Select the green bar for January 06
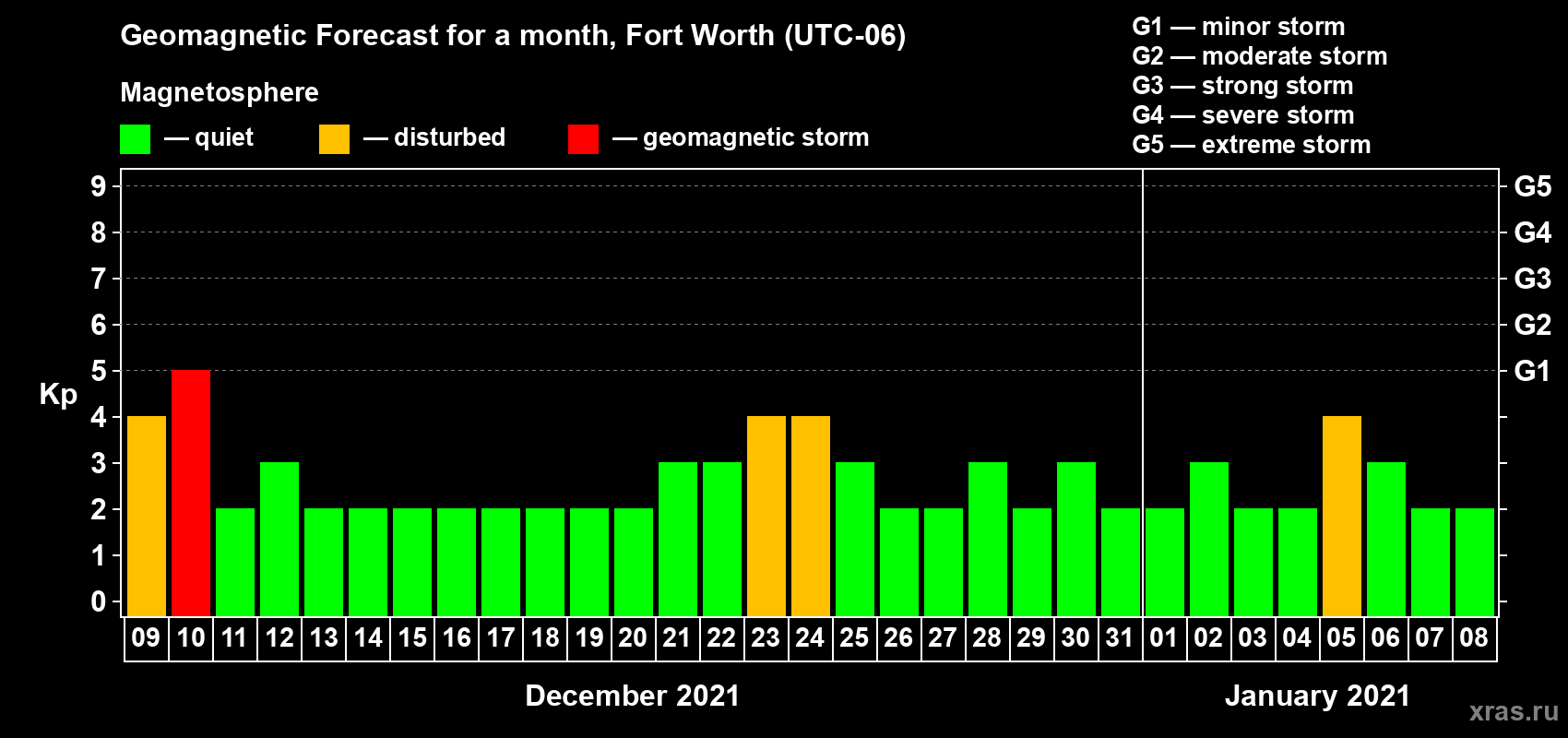This screenshot has width=1568, height=738. coord(1386,540)
